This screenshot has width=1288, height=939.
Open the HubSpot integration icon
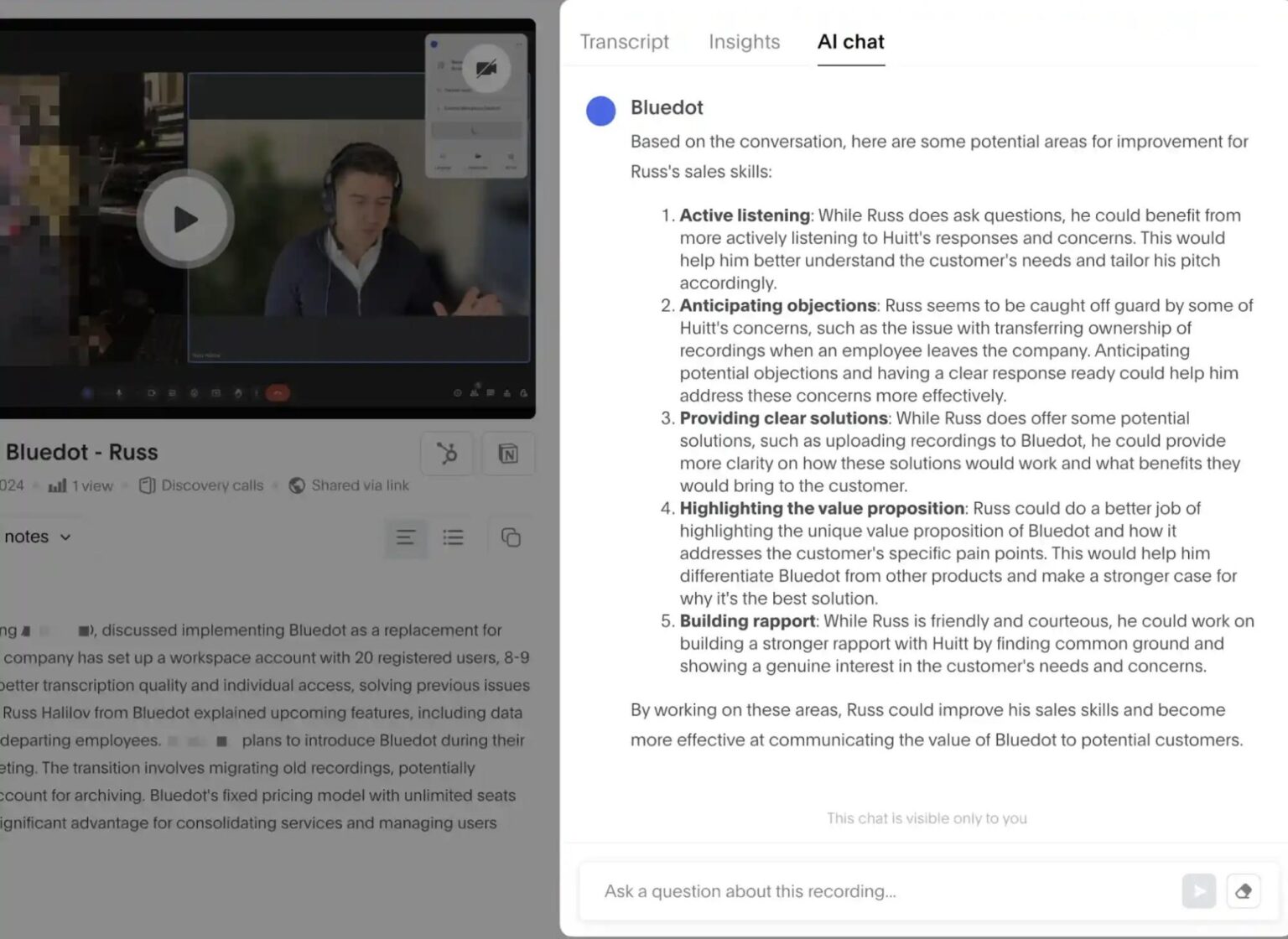click(446, 454)
